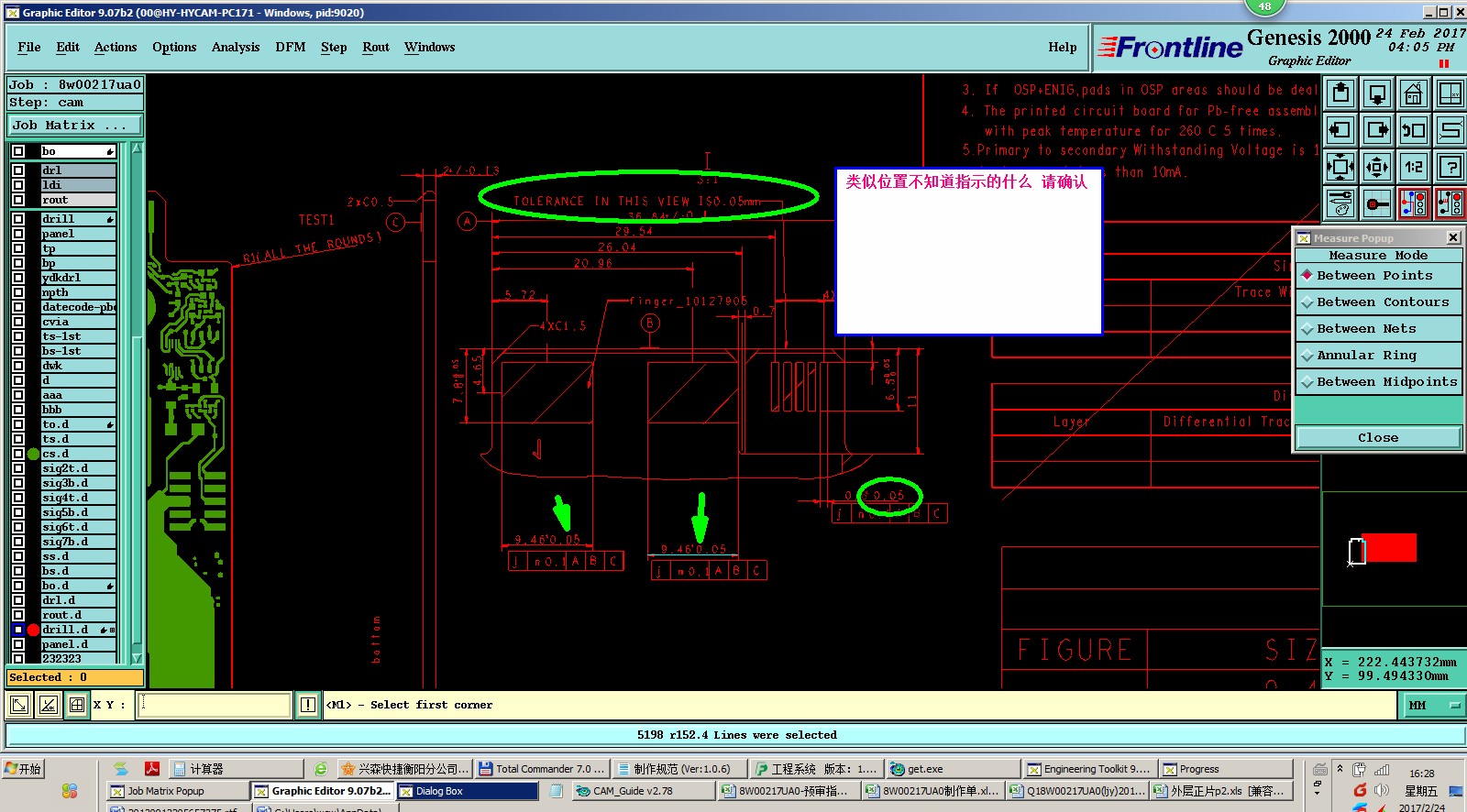Toggle the bo layer checkbox

tap(18, 151)
